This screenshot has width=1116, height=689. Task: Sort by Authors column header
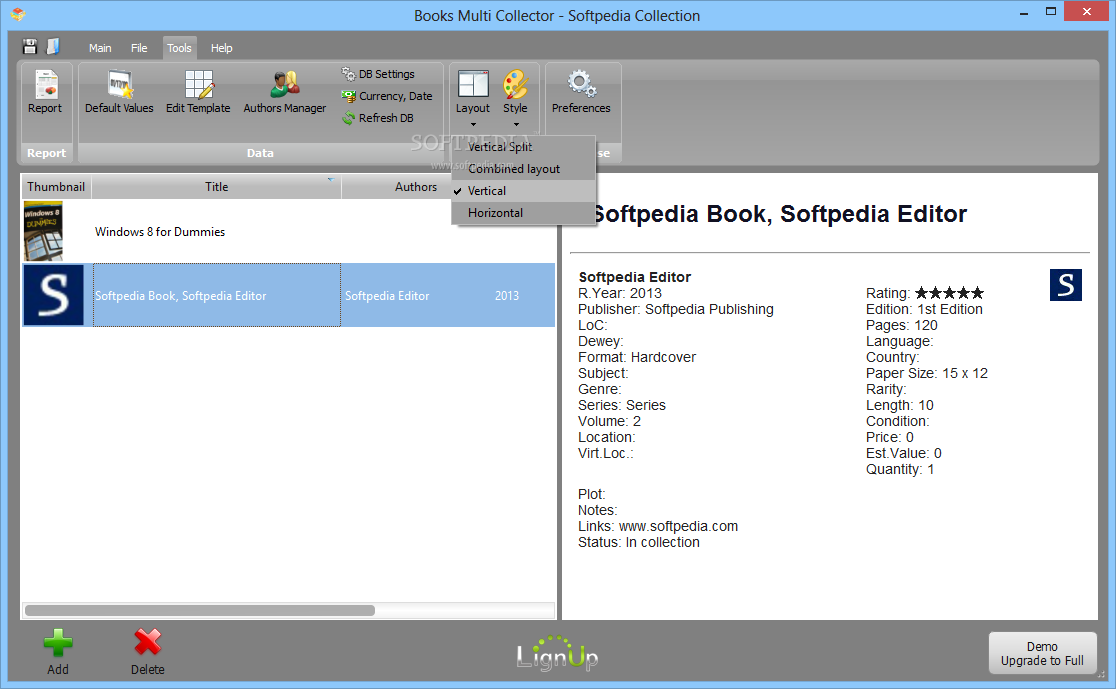416,186
